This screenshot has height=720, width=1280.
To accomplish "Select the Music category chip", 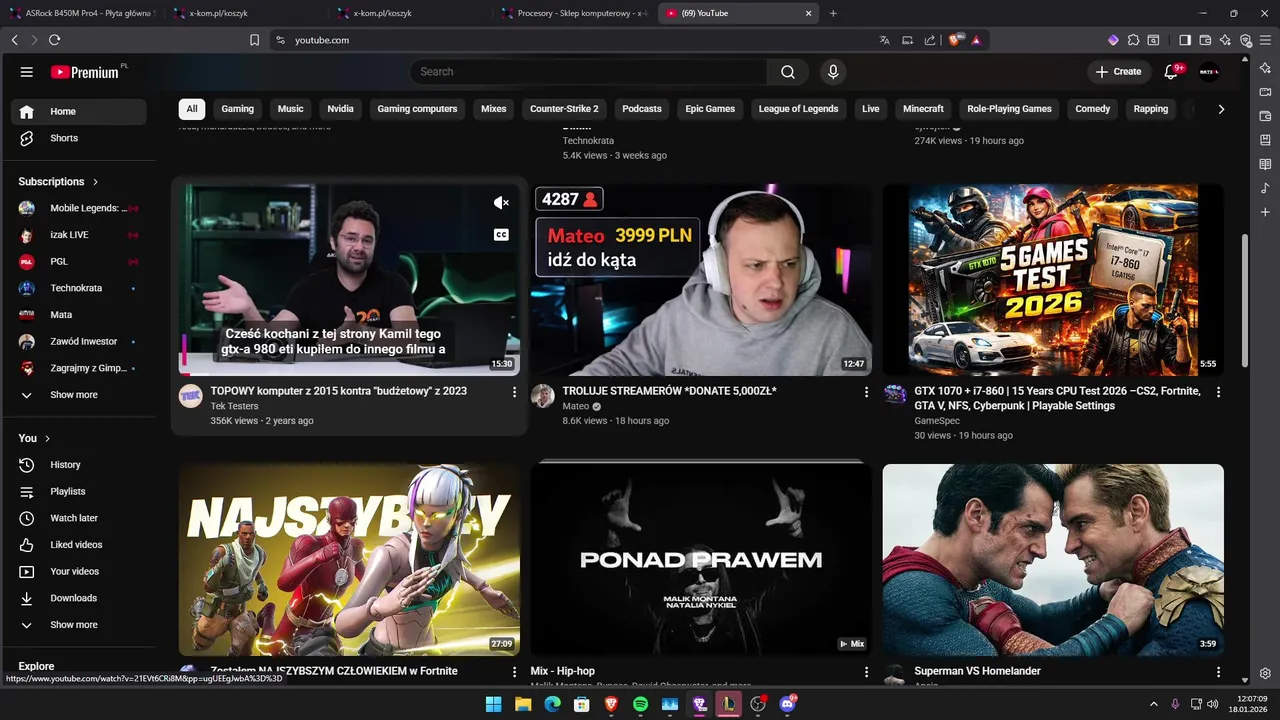I will click(291, 109).
